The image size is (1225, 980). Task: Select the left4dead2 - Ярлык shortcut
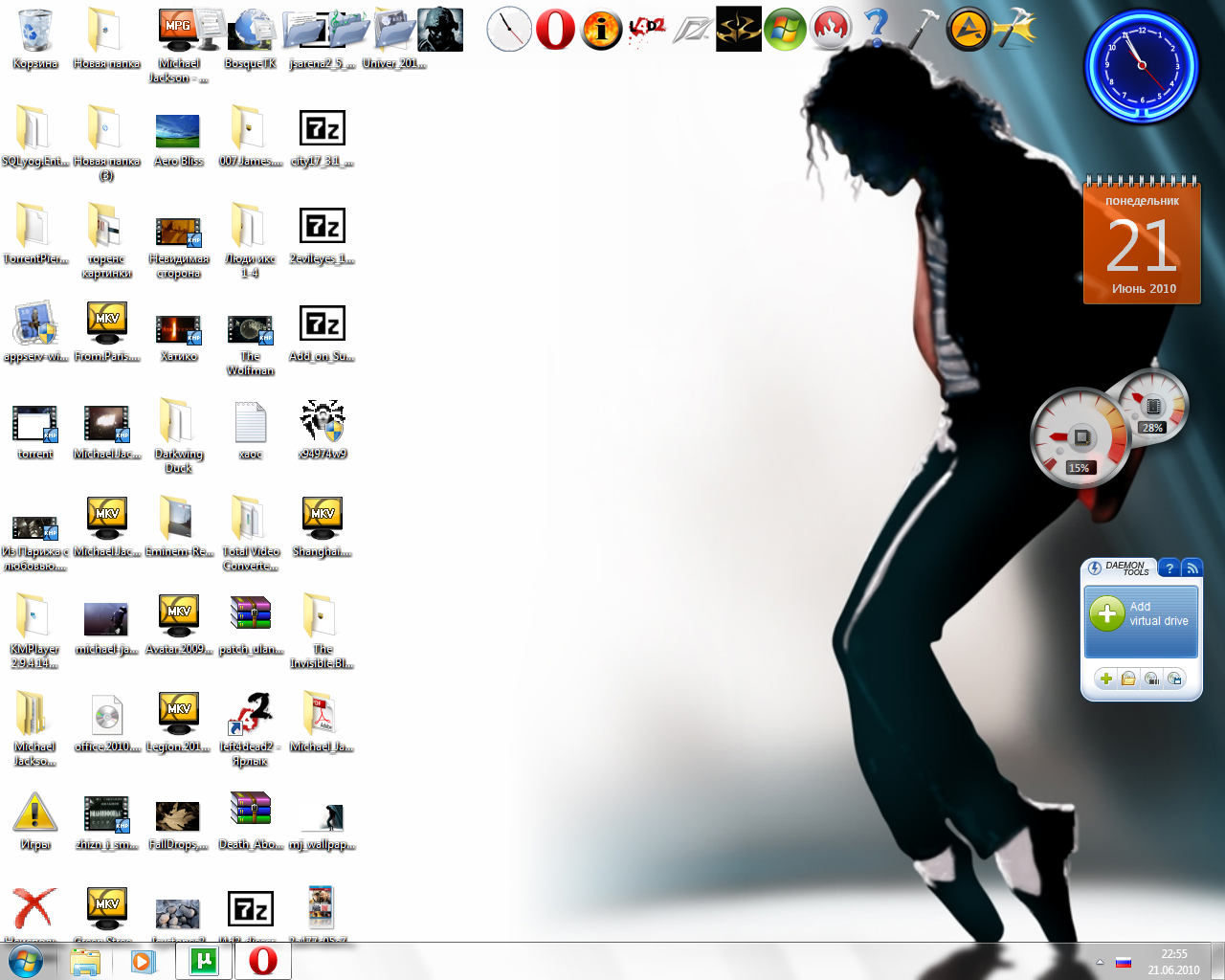pyautogui.click(x=251, y=729)
